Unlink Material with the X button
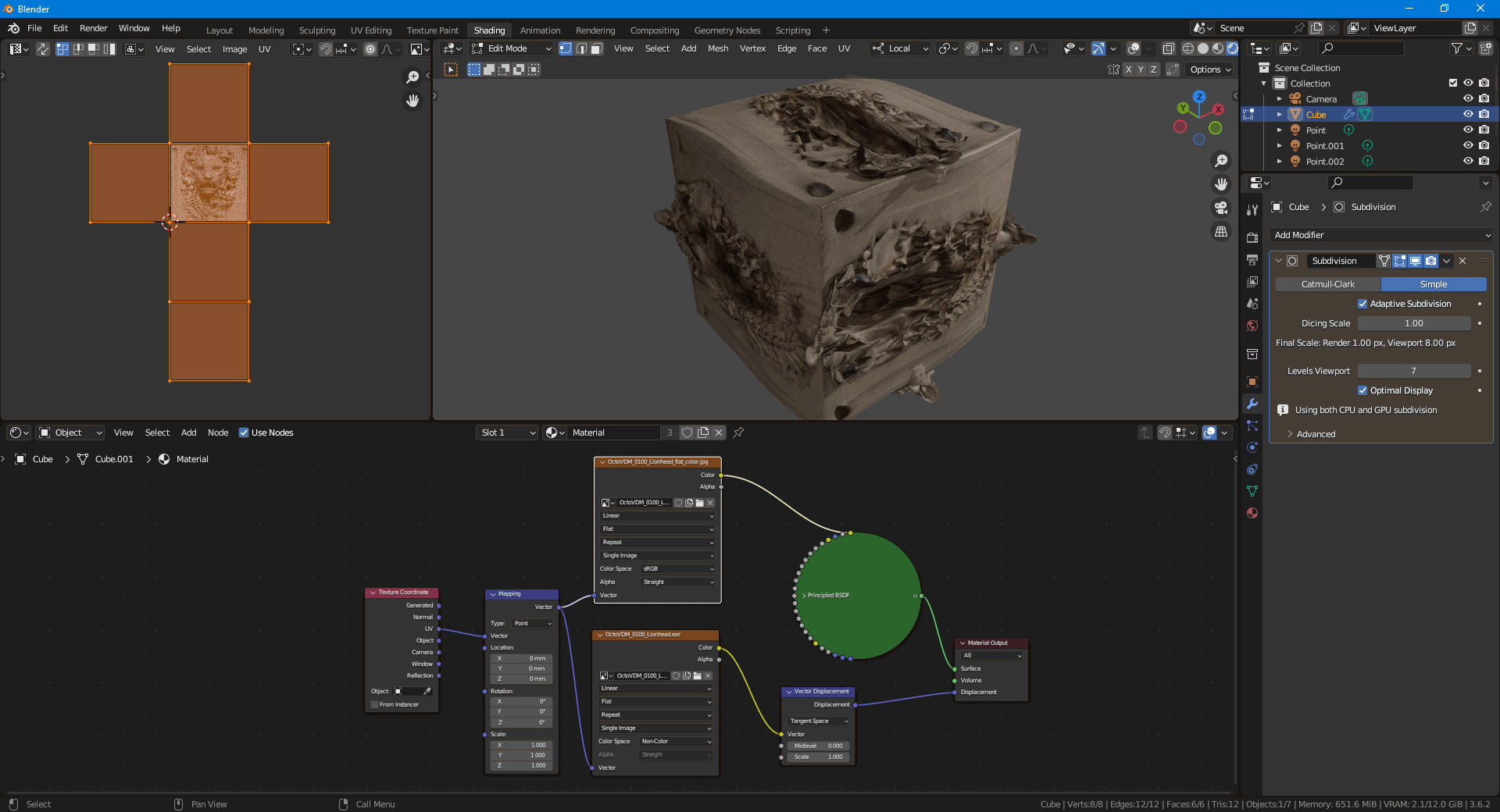Screen dimensions: 1500x812 pos(719,433)
